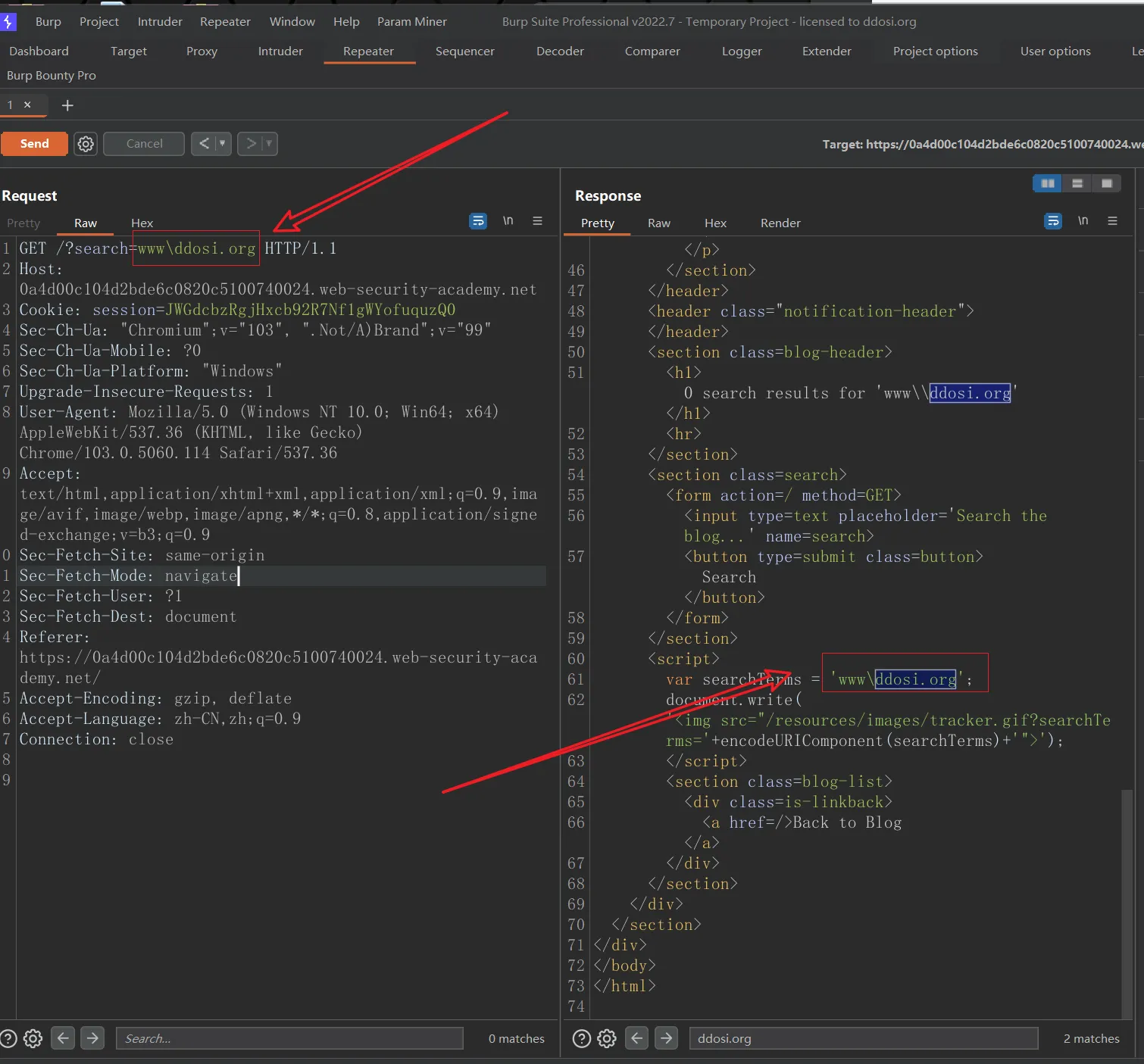Go back to previous request in history
This screenshot has width=1144, height=1064.
[x=204, y=144]
